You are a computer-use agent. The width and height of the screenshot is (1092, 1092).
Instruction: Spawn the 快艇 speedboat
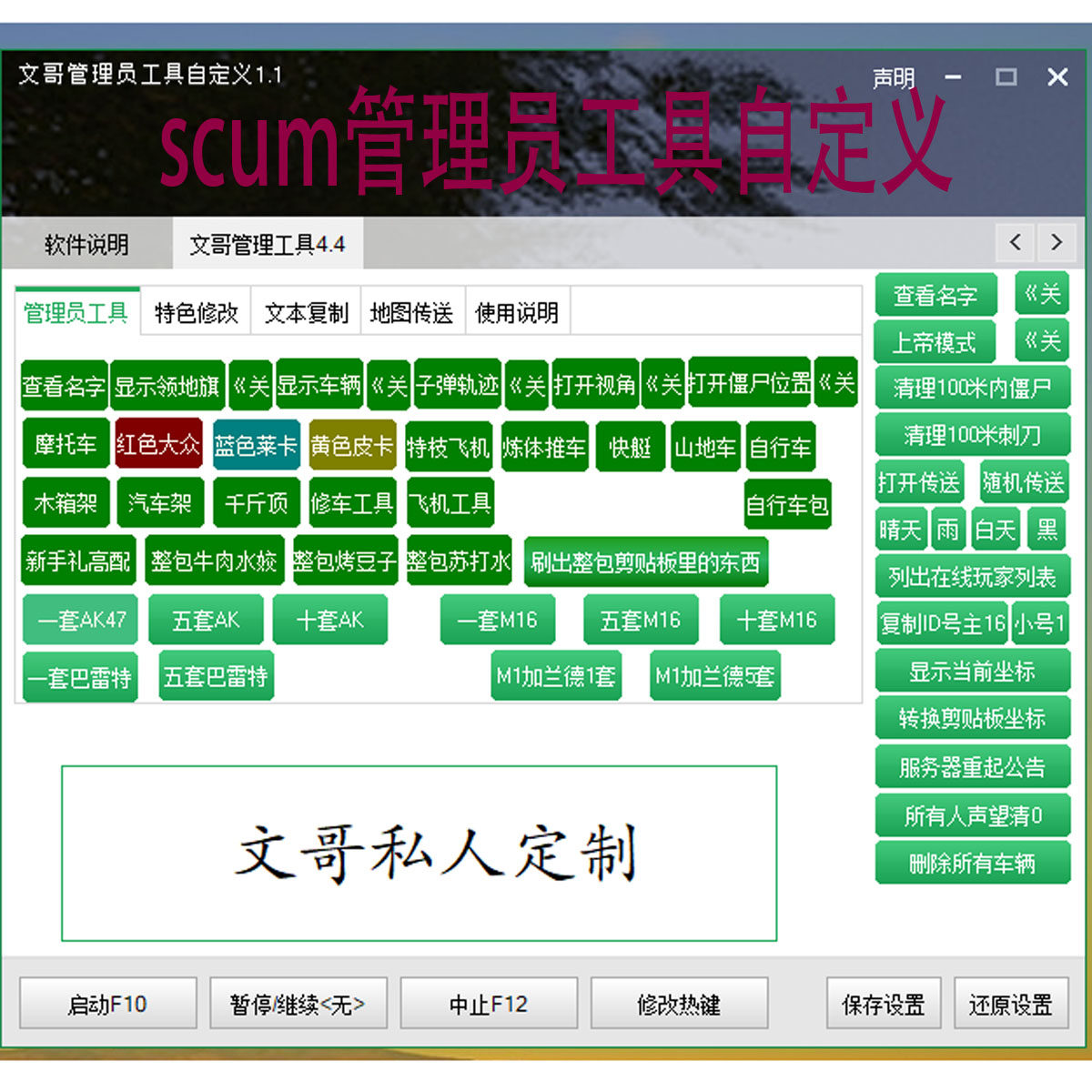[x=630, y=447]
